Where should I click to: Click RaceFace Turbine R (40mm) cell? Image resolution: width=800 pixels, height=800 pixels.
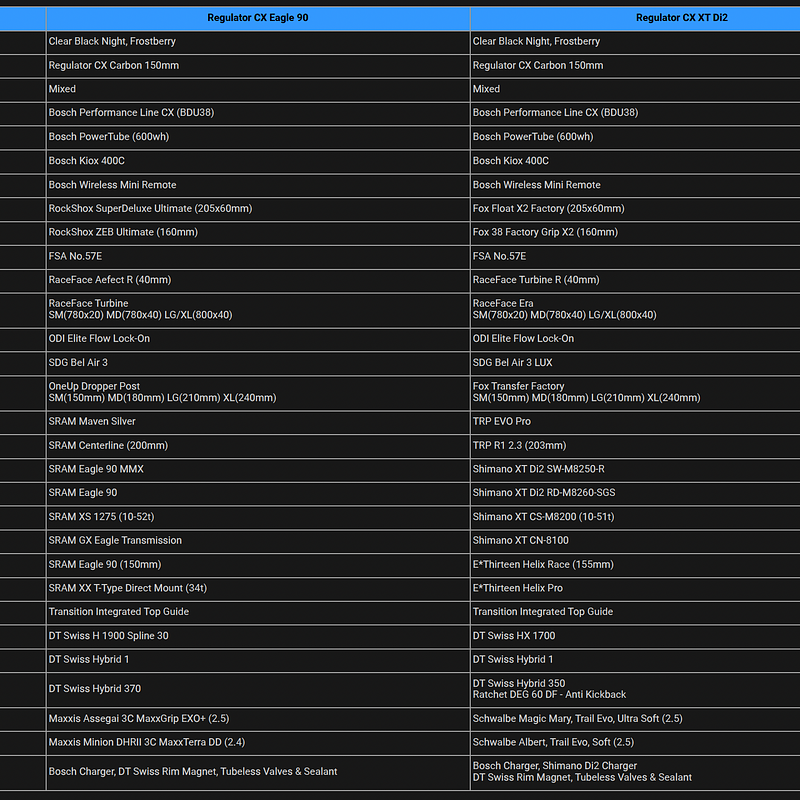pyautogui.click(x=635, y=280)
